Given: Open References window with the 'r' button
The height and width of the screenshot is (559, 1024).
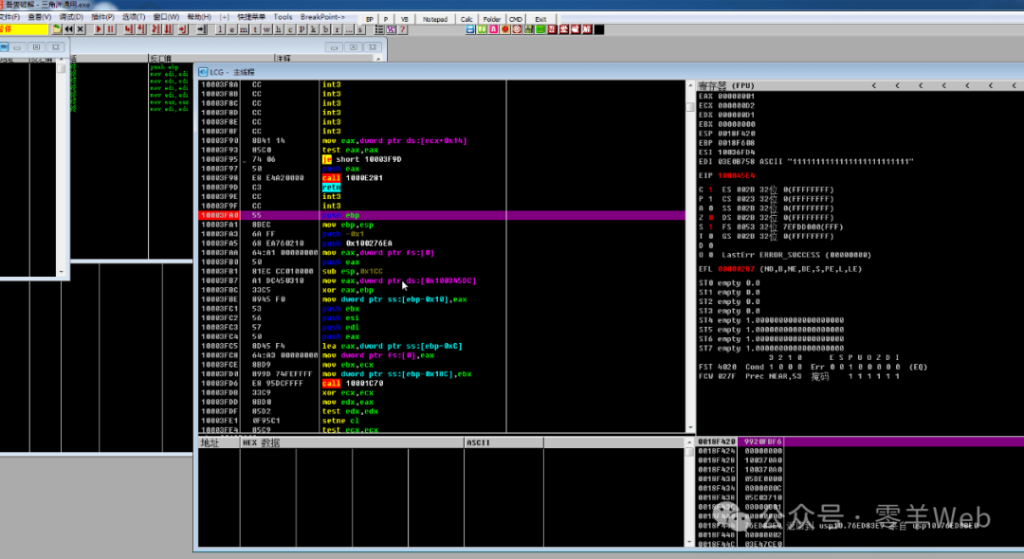Looking at the screenshot, I should 338,29.
